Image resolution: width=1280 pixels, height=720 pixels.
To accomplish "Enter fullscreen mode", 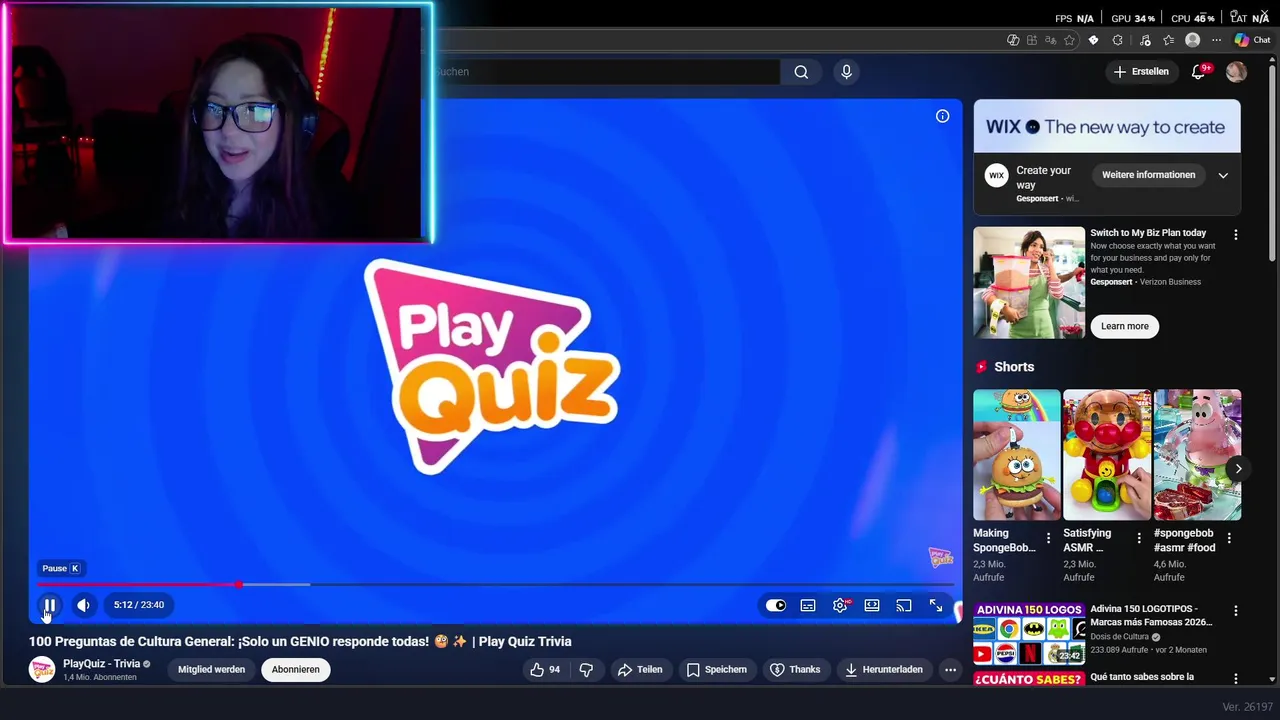I will pos(936,605).
